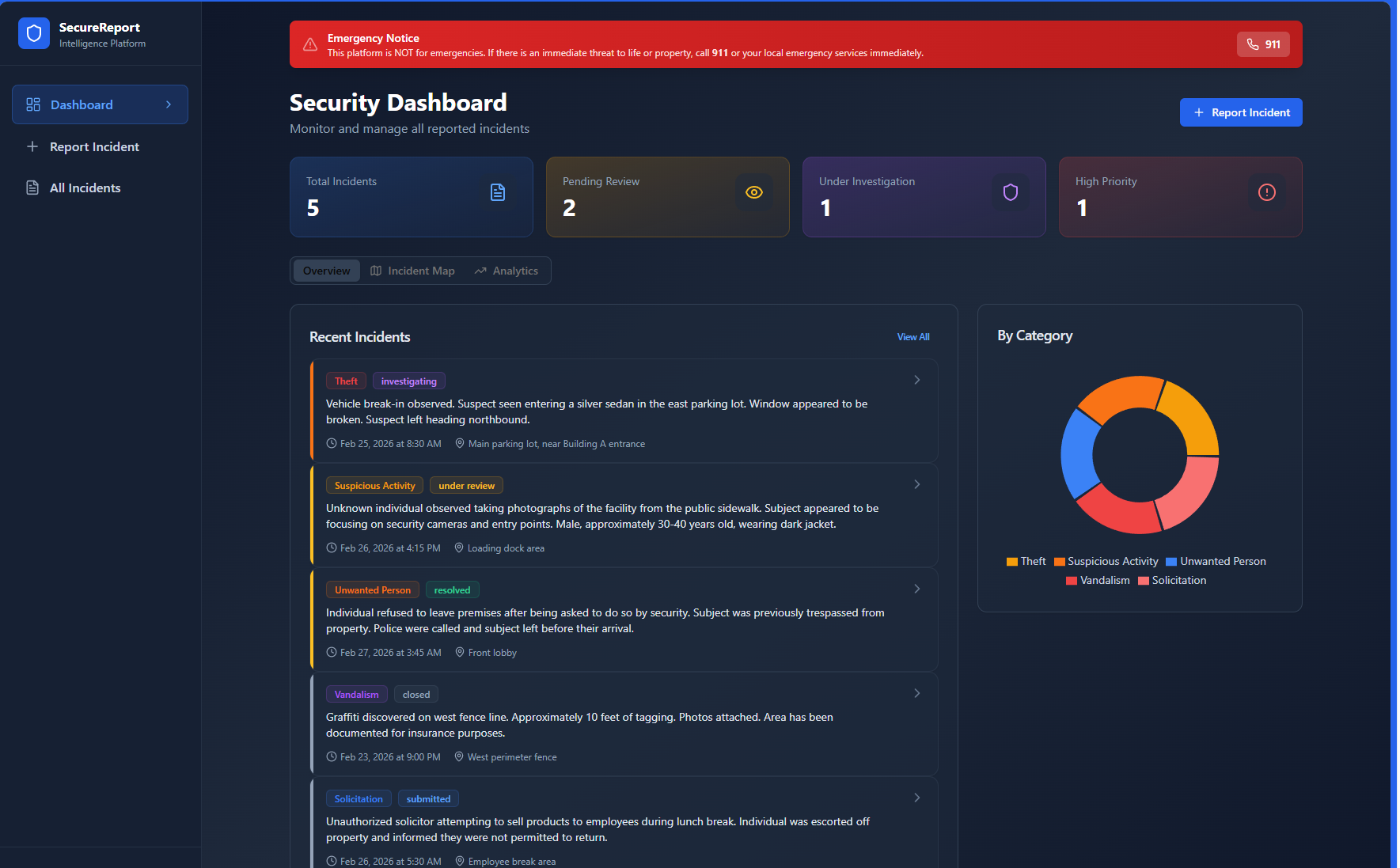
Task: Click the under review status badge
Action: click(467, 485)
